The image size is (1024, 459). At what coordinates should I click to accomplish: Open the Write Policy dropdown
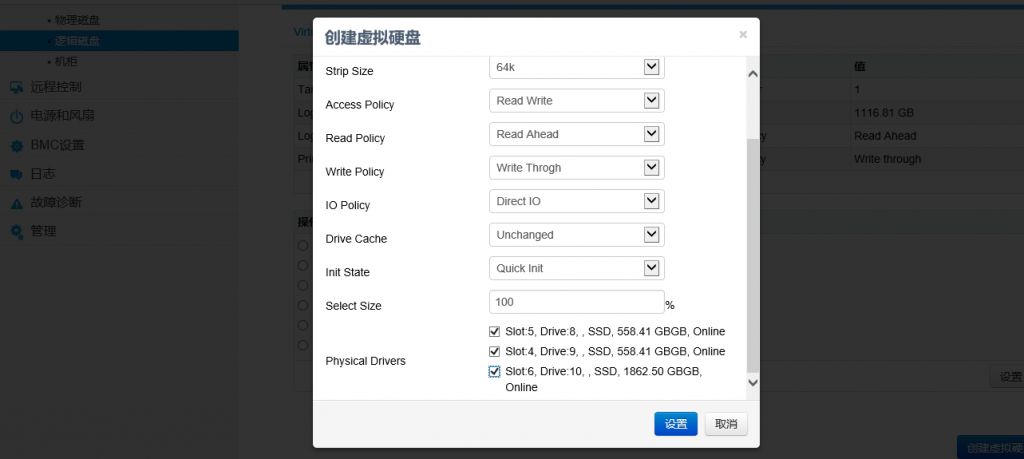tap(651, 168)
